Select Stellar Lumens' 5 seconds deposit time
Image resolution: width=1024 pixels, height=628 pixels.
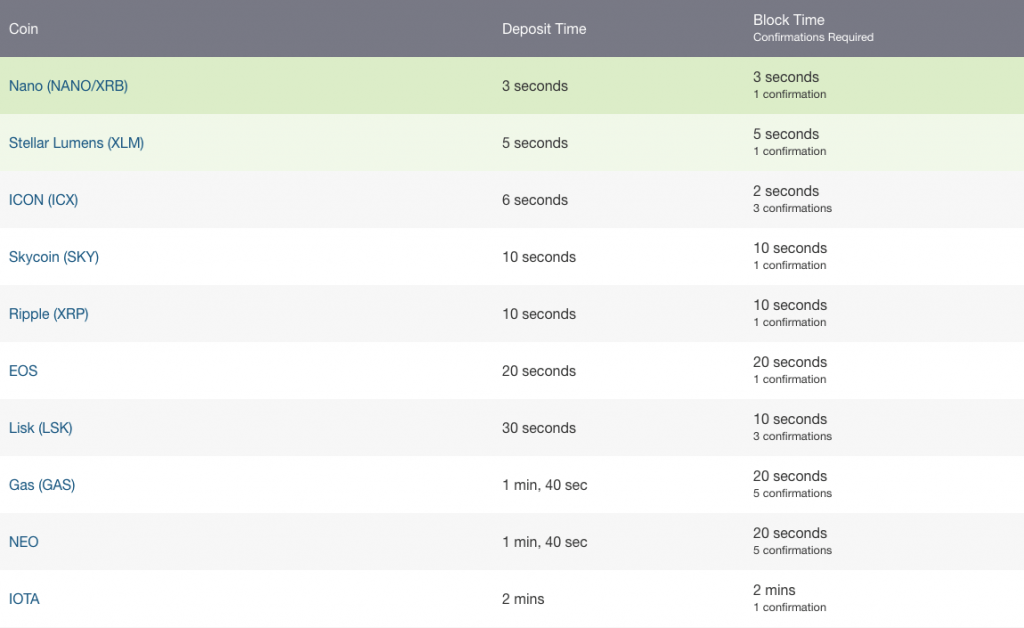coord(535,142)
